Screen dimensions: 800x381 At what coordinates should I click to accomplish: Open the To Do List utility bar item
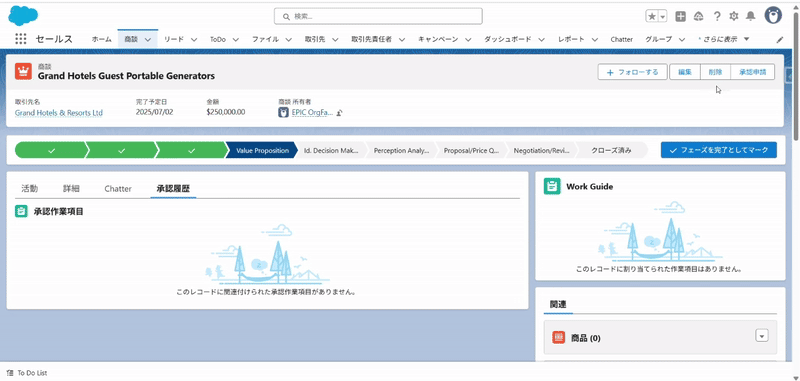click(28, 373)
